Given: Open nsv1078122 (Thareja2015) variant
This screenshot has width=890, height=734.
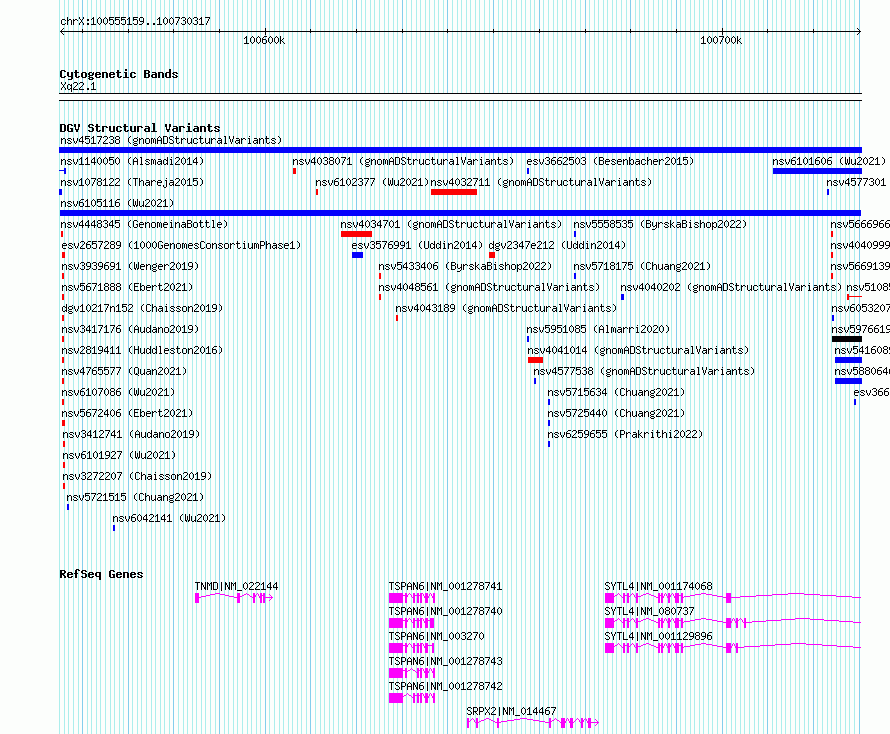Looking at the screenshot, I should 132,182.
